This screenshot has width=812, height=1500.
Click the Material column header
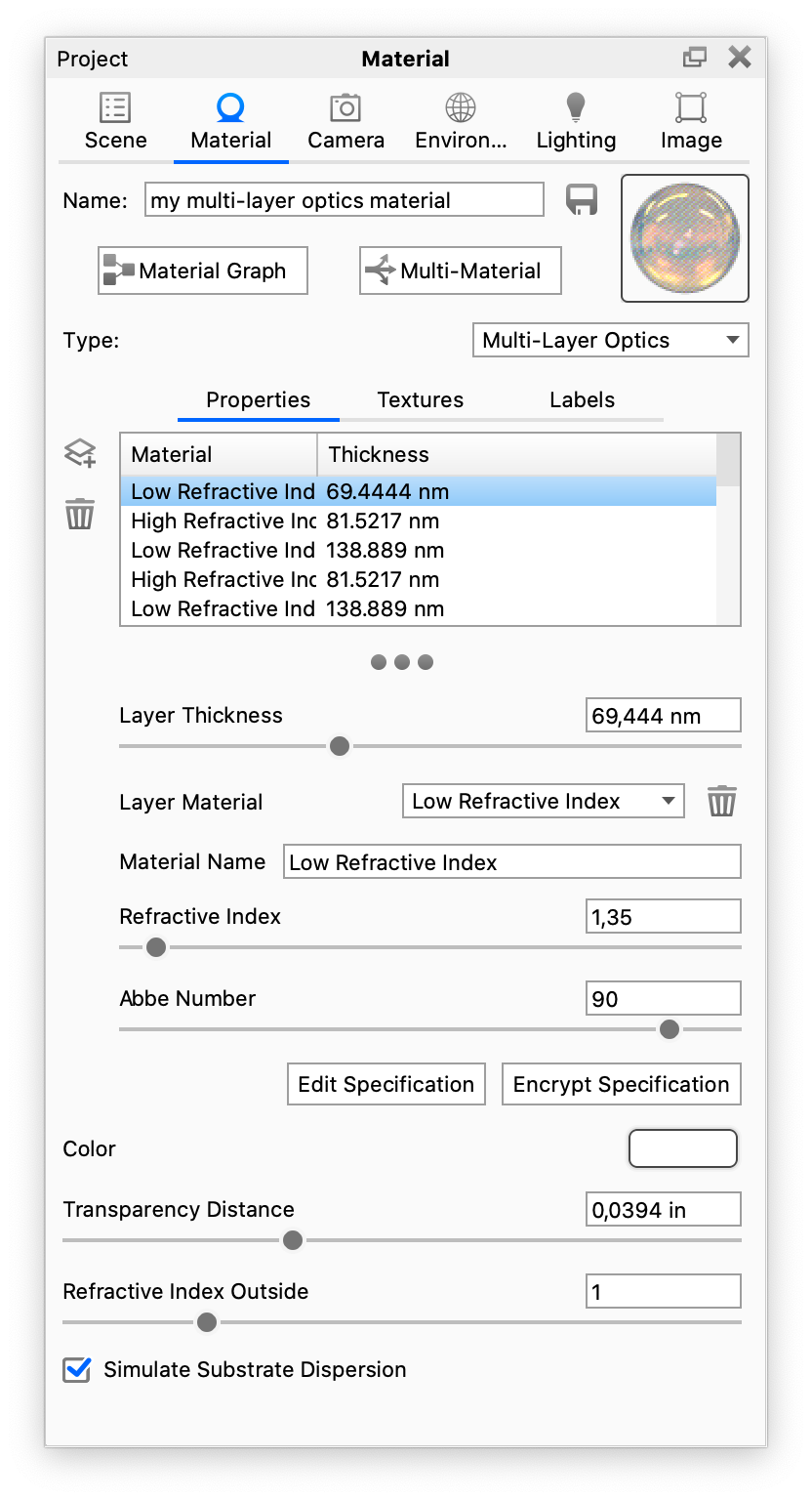pos(220,454)
